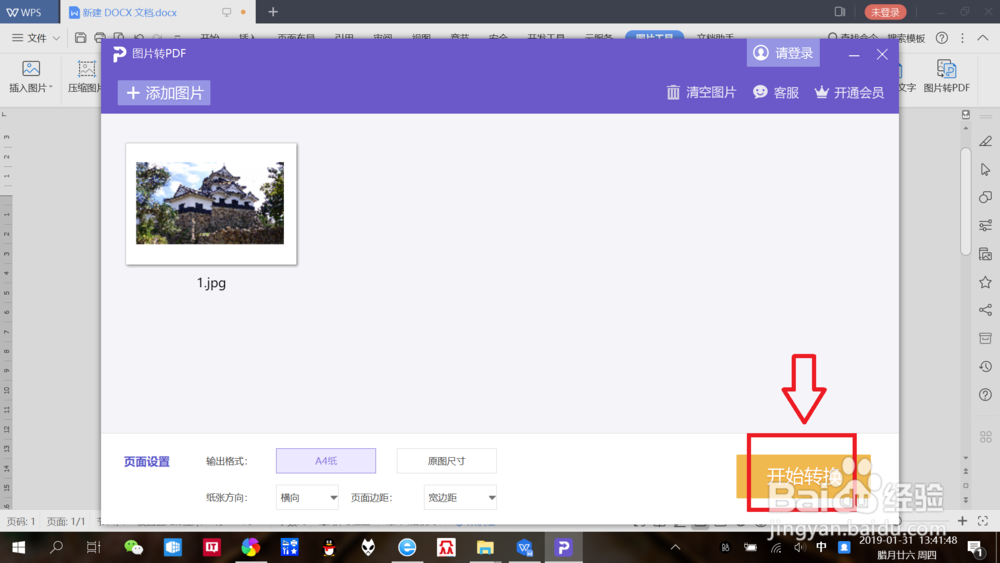Click the 插入图片 insert picture icon in WPS
1000x563 pixels.
point(30,76)
